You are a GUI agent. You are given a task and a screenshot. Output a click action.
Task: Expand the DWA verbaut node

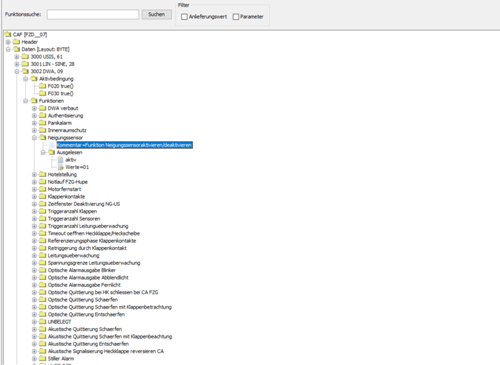tap(34, 108)
